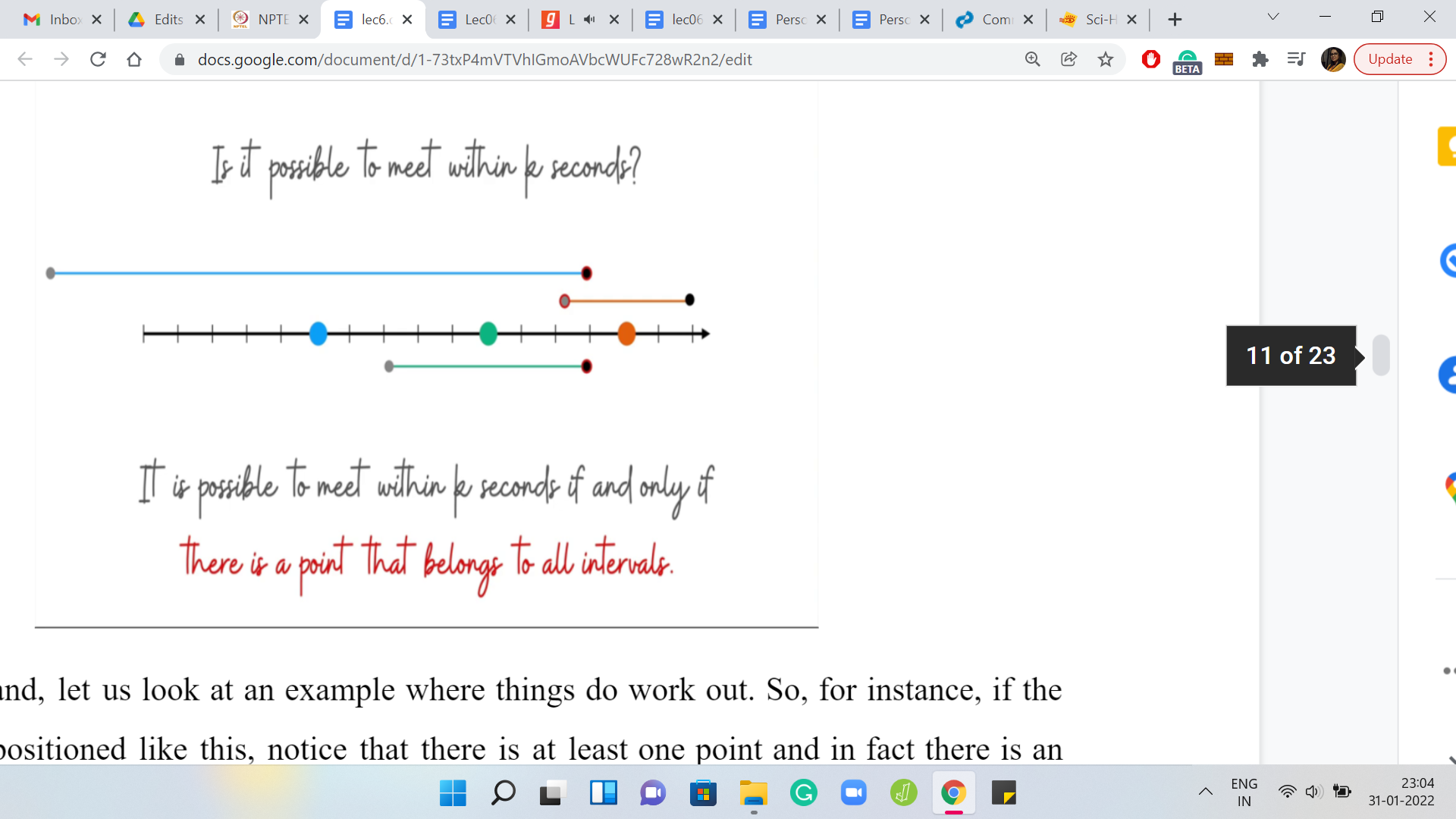Mute the audio-playing tab speaker icon
Screen dimensions: 1456x819
[x=590, y=20]
